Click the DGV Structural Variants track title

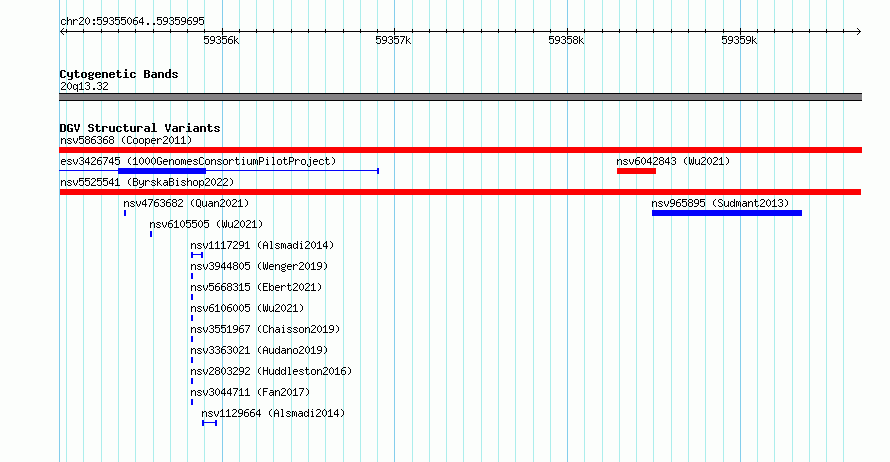tap(140, 128)
